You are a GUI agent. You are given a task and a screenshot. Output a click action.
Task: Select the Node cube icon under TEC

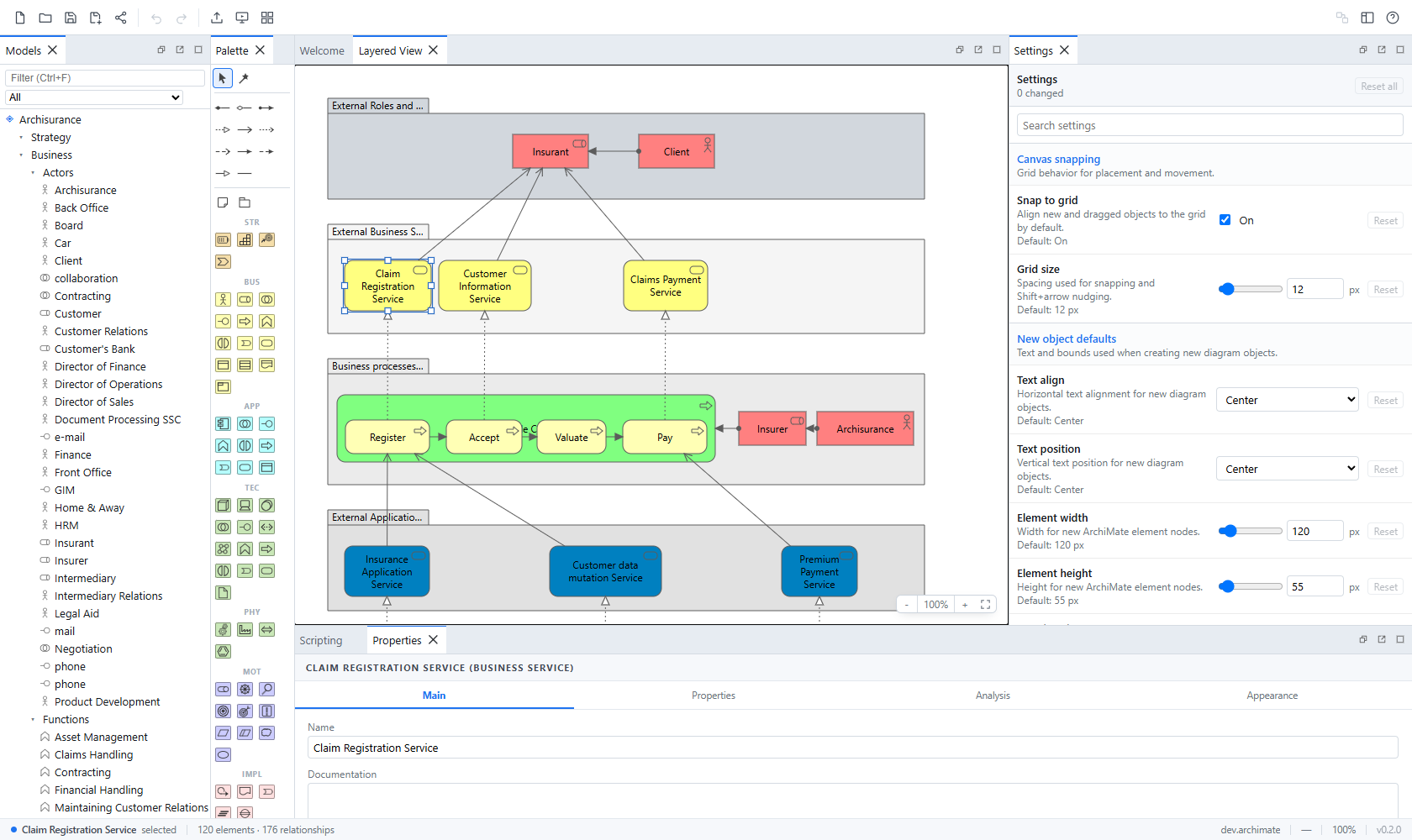pos(223,505)
